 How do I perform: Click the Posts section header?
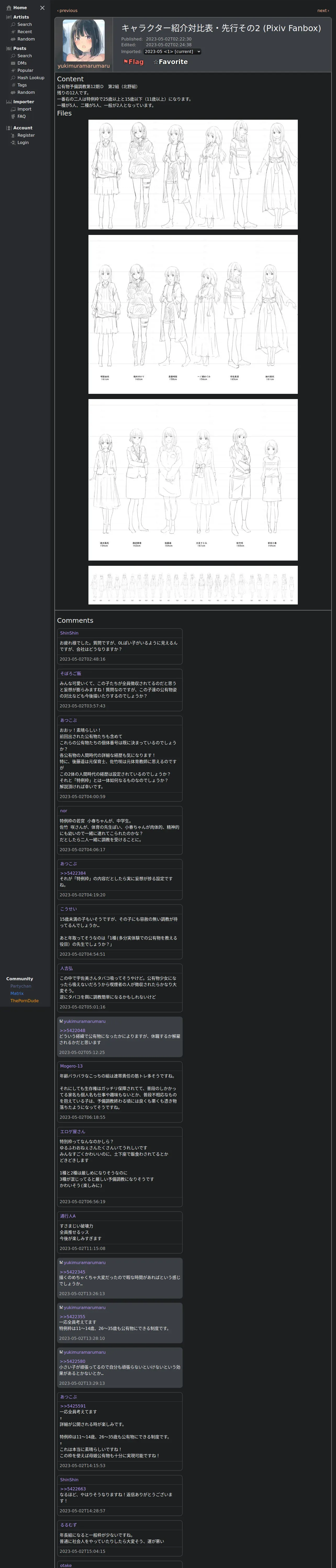tap(16, 48)
